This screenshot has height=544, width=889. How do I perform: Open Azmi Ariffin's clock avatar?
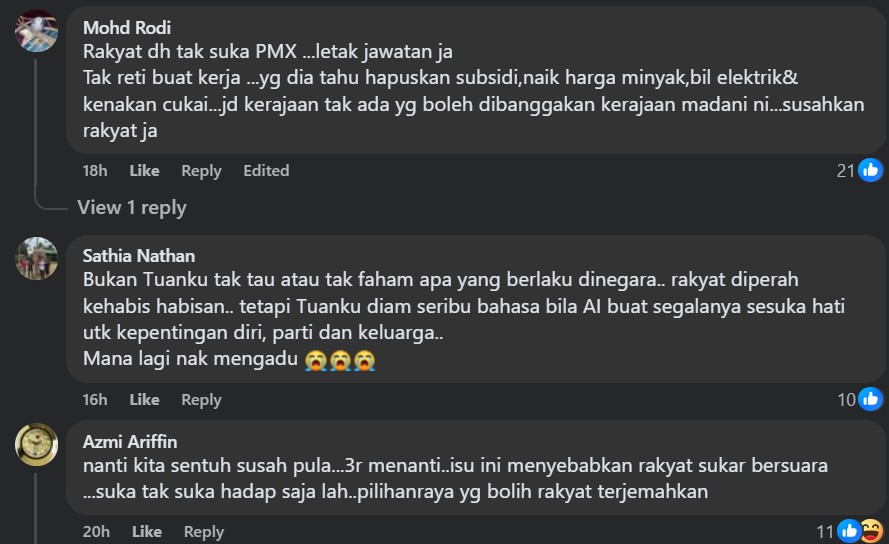pyautogui.click(x=36, y=445)
